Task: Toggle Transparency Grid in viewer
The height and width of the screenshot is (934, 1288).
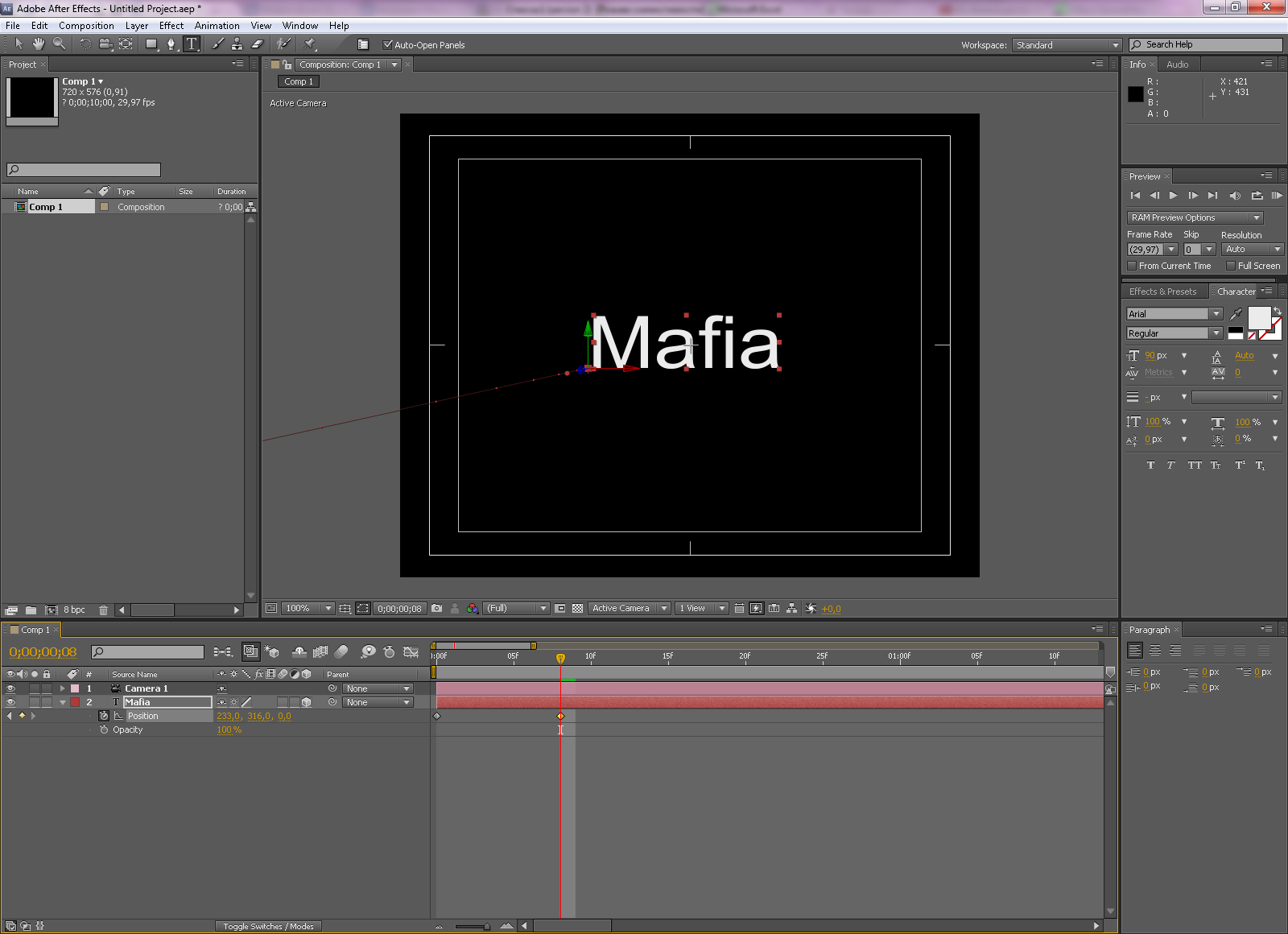Action: point(577,609)
